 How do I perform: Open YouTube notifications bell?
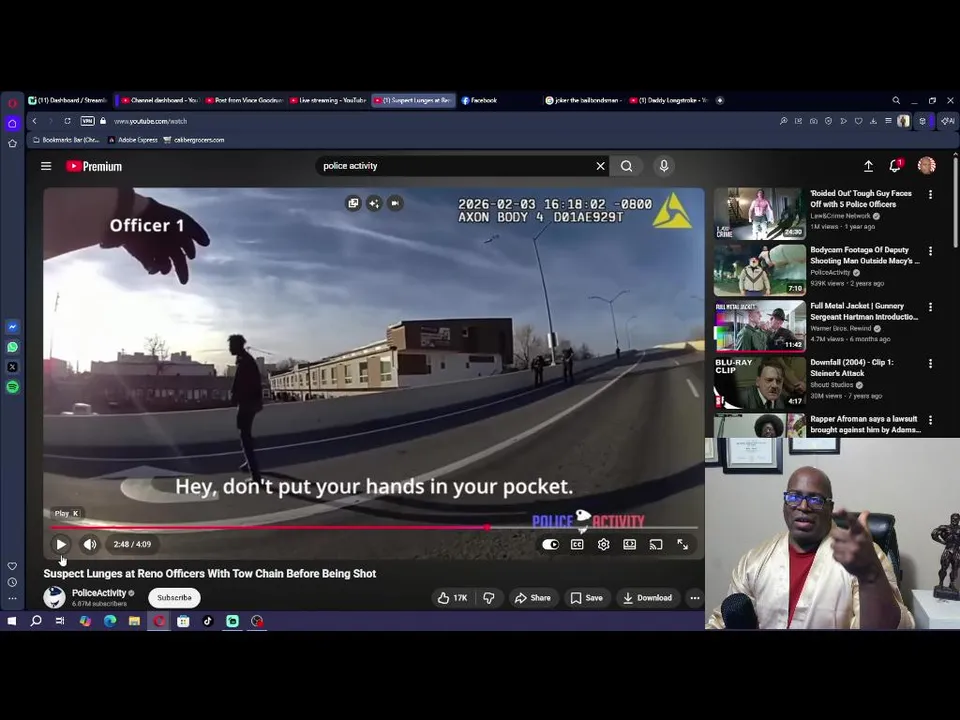point(895,166)
